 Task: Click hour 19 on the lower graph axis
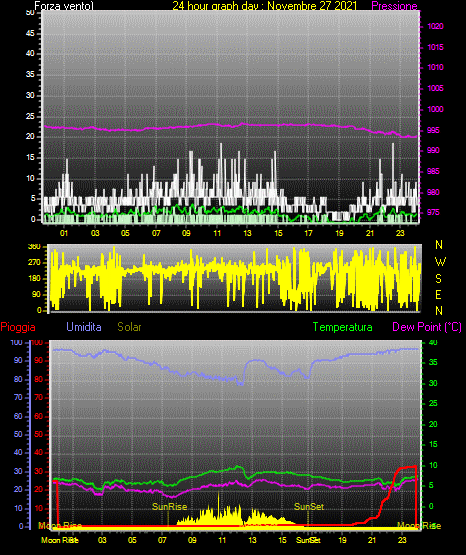click(x=342, y=540)
